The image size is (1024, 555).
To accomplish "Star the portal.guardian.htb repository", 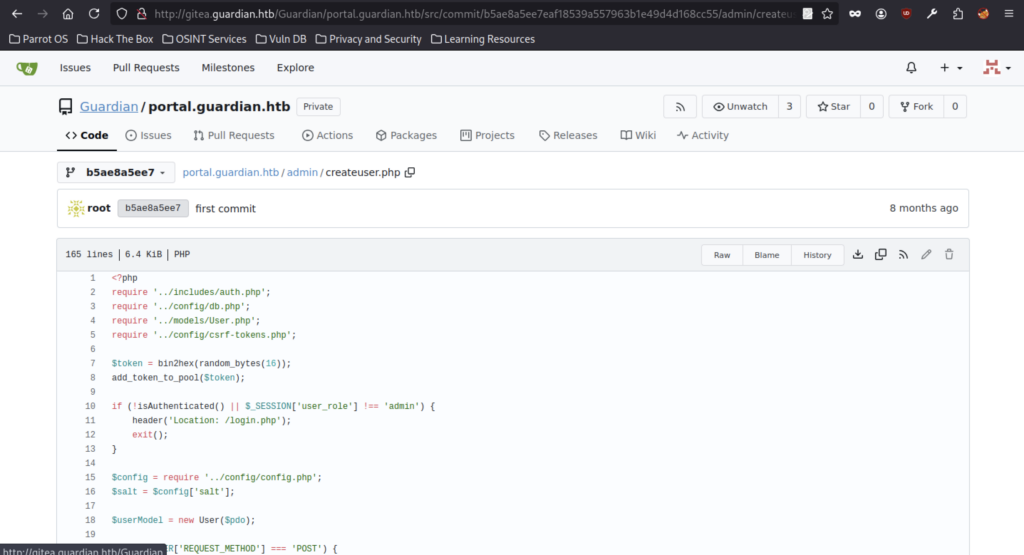I will [833, 107].
